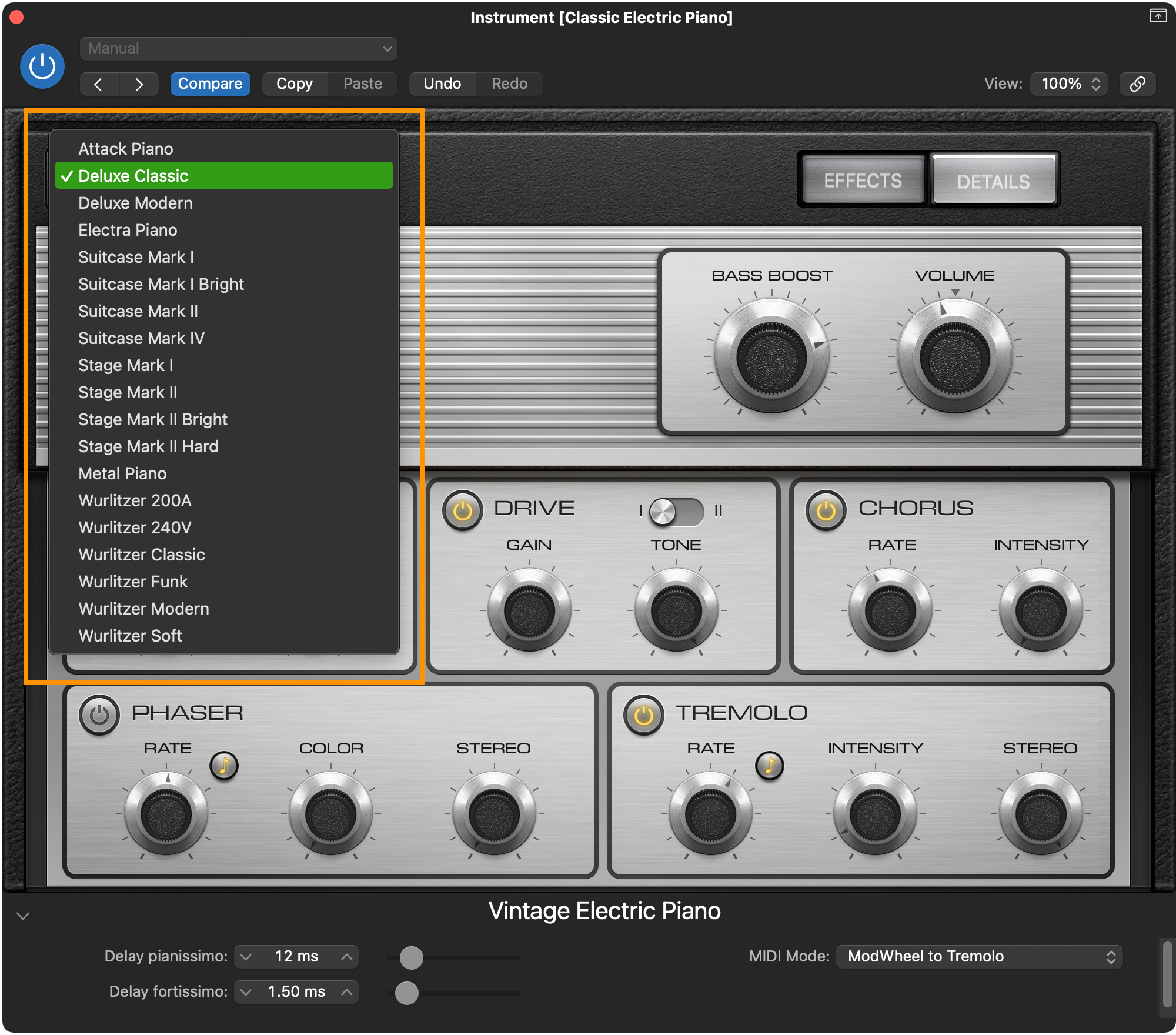Toggle the Compare button
The image size is (1176, 1035).
(x=210, y=84)
